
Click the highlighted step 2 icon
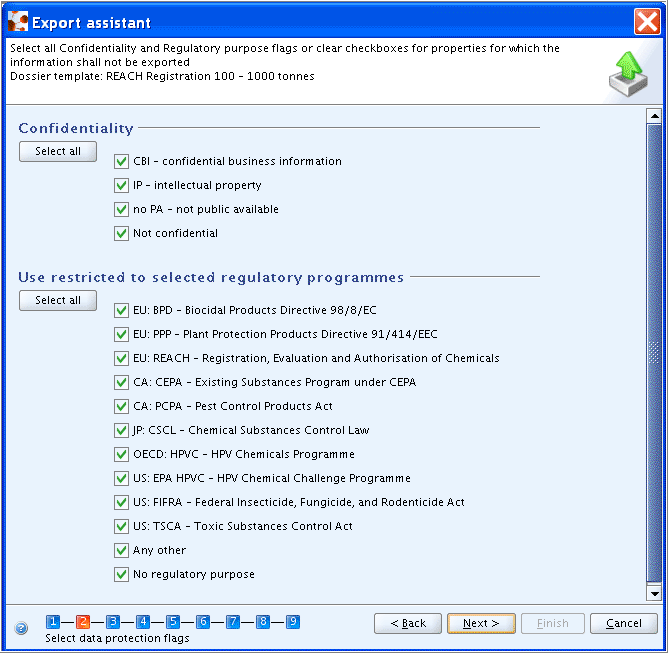coord(83,622)
